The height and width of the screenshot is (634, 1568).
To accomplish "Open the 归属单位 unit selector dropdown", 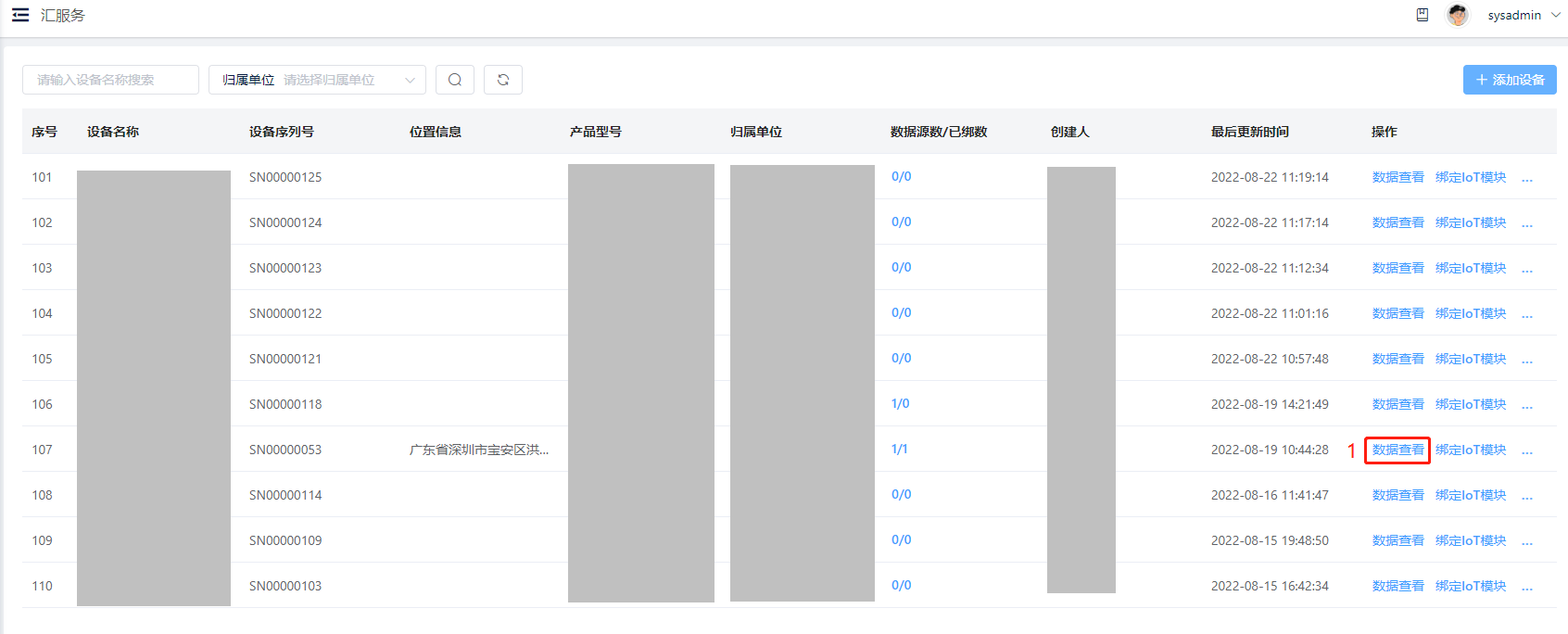I will [x=317, y=80].
